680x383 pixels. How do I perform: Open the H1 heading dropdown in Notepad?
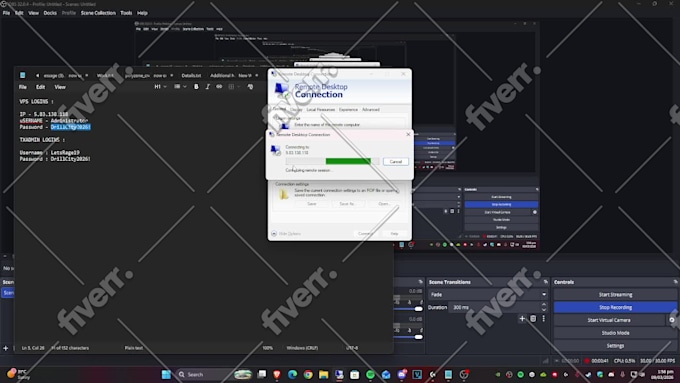click(160, 87)
